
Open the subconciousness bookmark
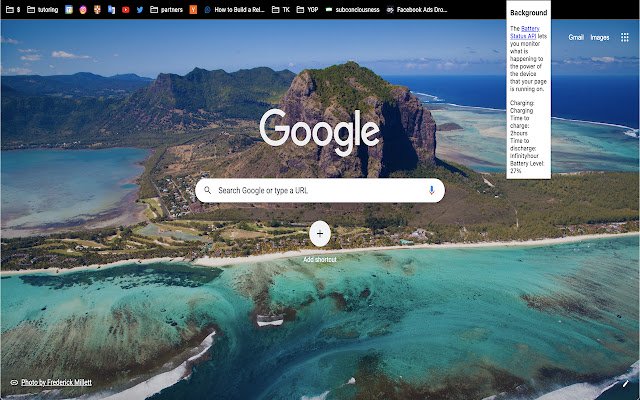pyautogui.click(x=353, y=10)
